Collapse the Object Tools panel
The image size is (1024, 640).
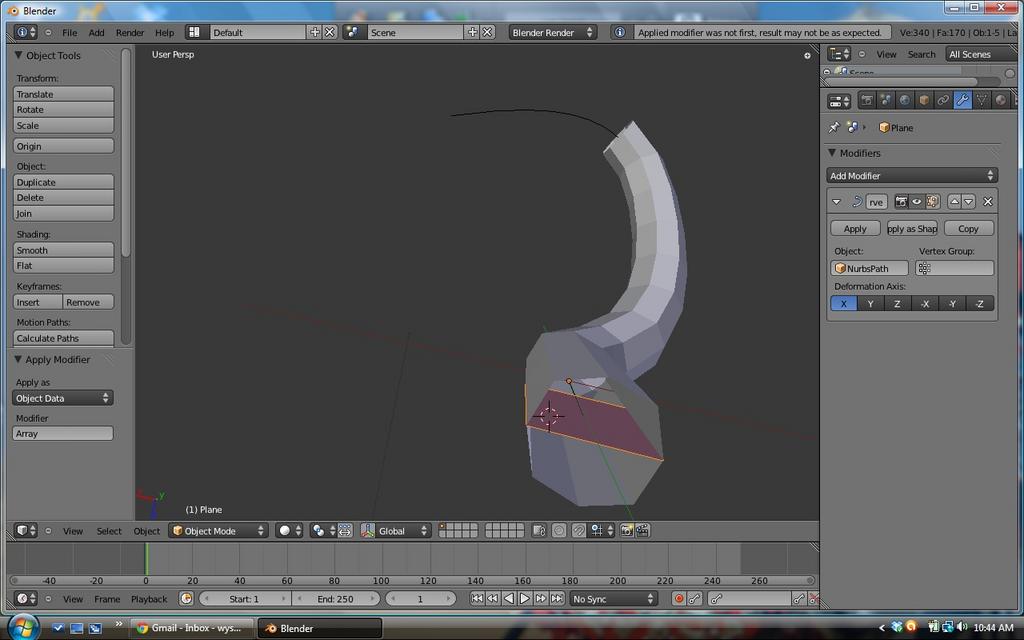click(x=18, y=56)
